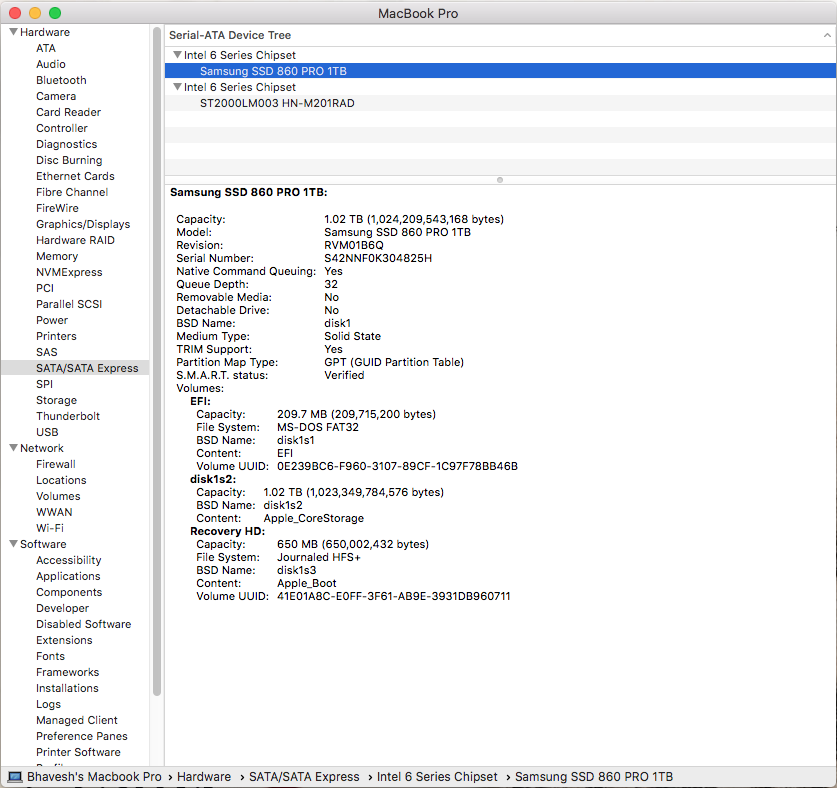The width and height of the screenshot is (837, 788).
Task: Click the sidebar vertical scrollbar
Action: (156, 361)
